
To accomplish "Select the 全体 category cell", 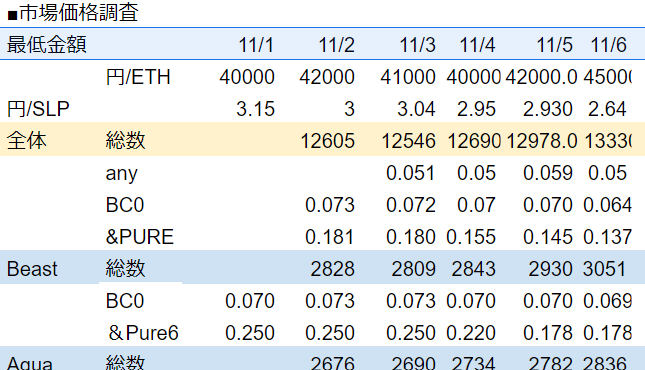I will click(x=27, y=141).
